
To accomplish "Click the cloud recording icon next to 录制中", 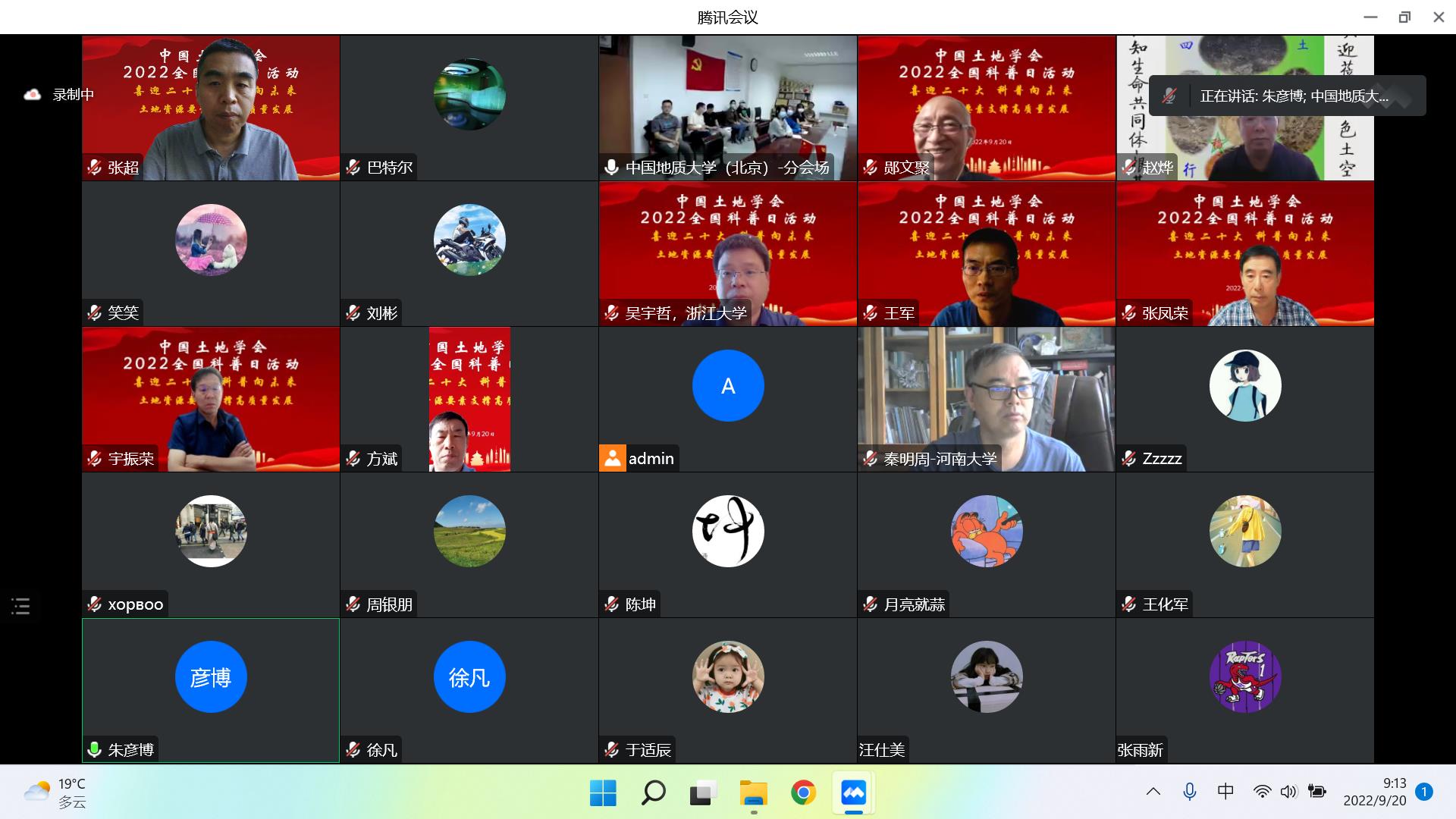I will tap(33, 95).
